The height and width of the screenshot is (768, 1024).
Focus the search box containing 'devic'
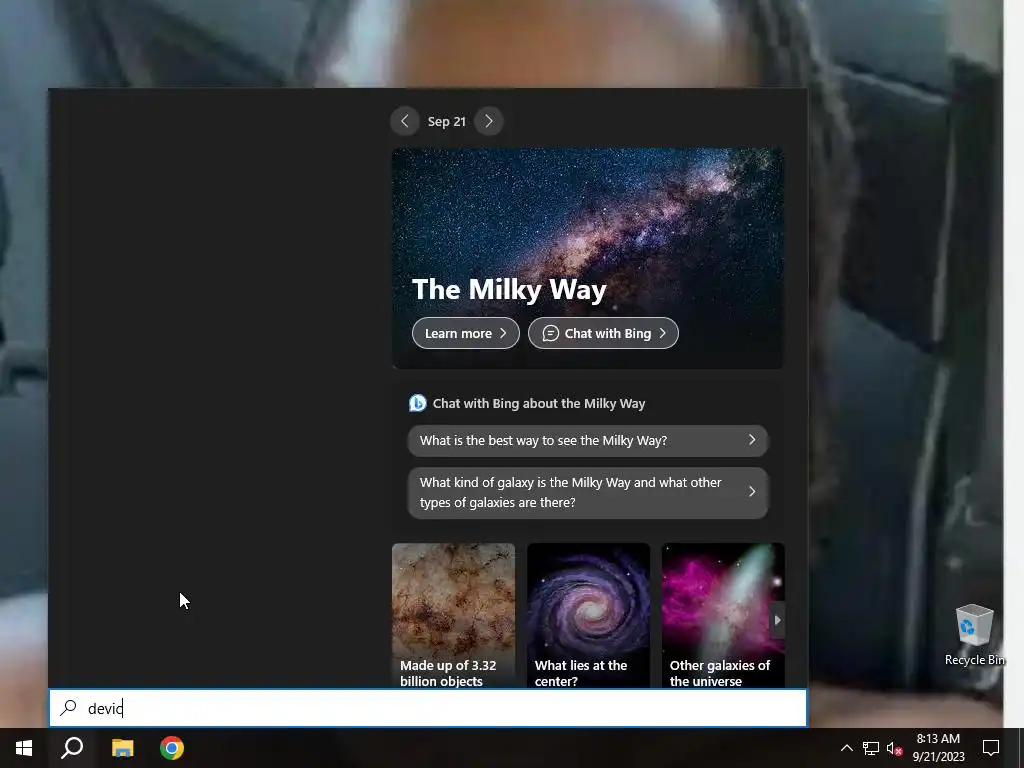[x=428, y=708]
